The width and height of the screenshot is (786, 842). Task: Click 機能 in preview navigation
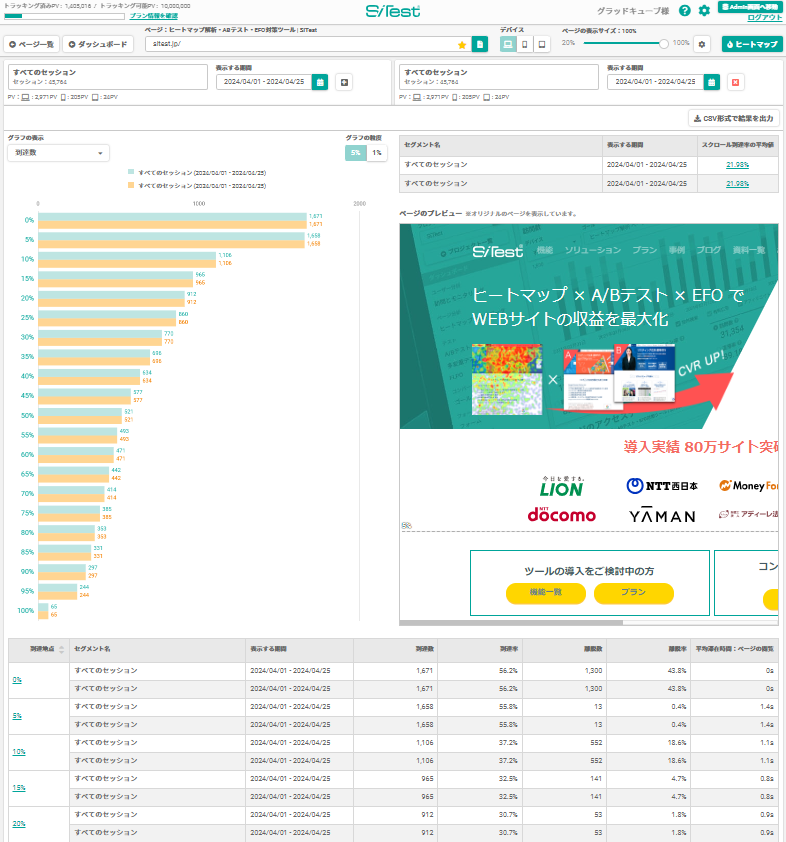tap(544, 250)
